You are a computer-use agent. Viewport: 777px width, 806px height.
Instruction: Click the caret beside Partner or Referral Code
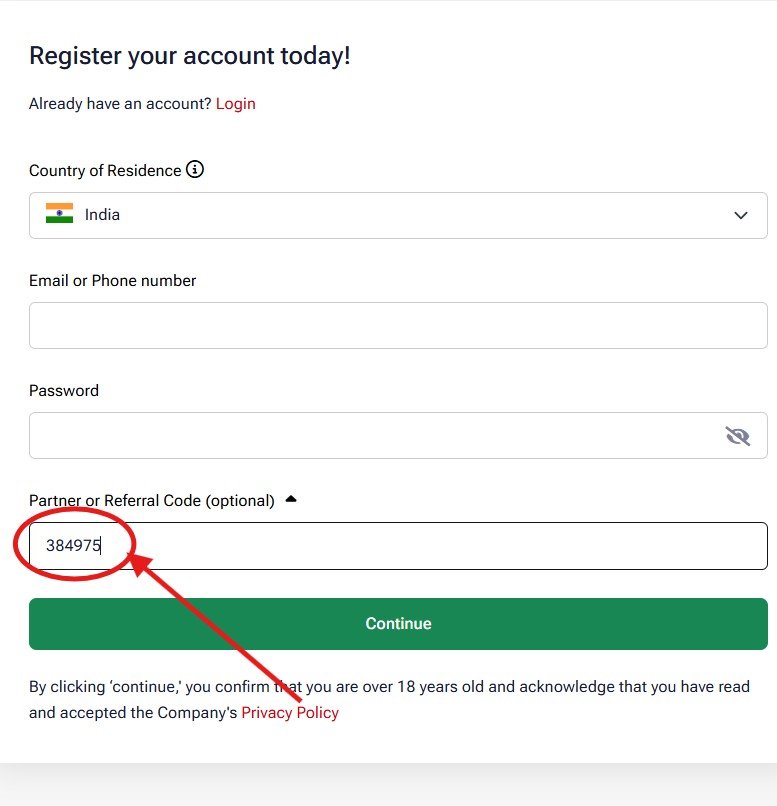point(290,497)
